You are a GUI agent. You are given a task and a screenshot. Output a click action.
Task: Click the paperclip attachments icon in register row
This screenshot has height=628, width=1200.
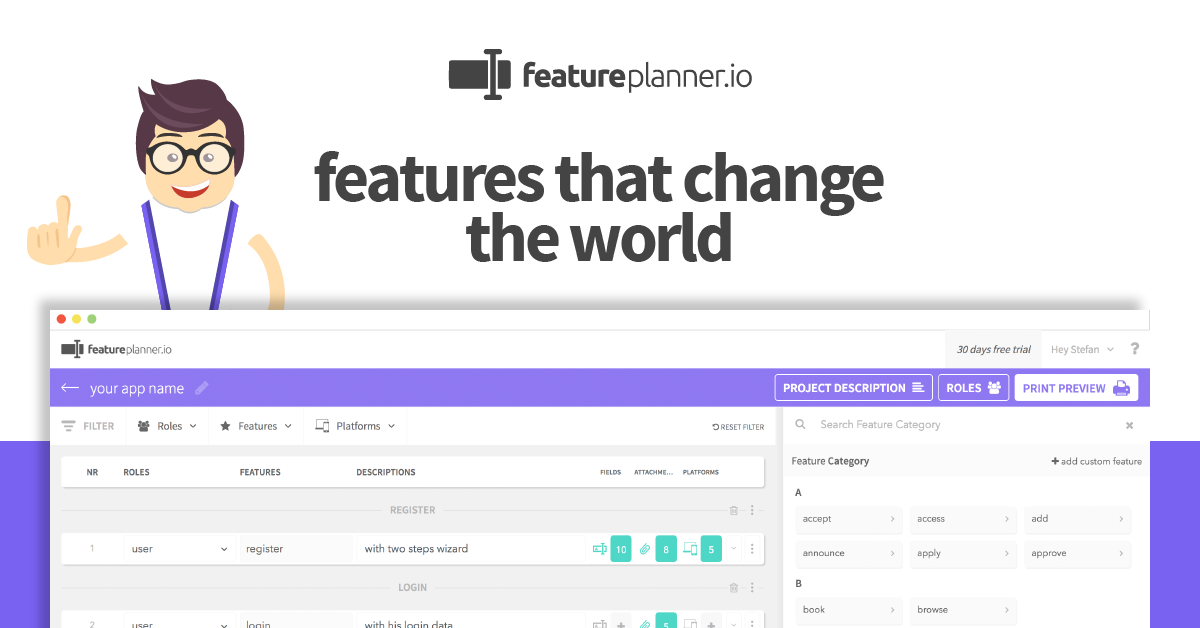645,548
